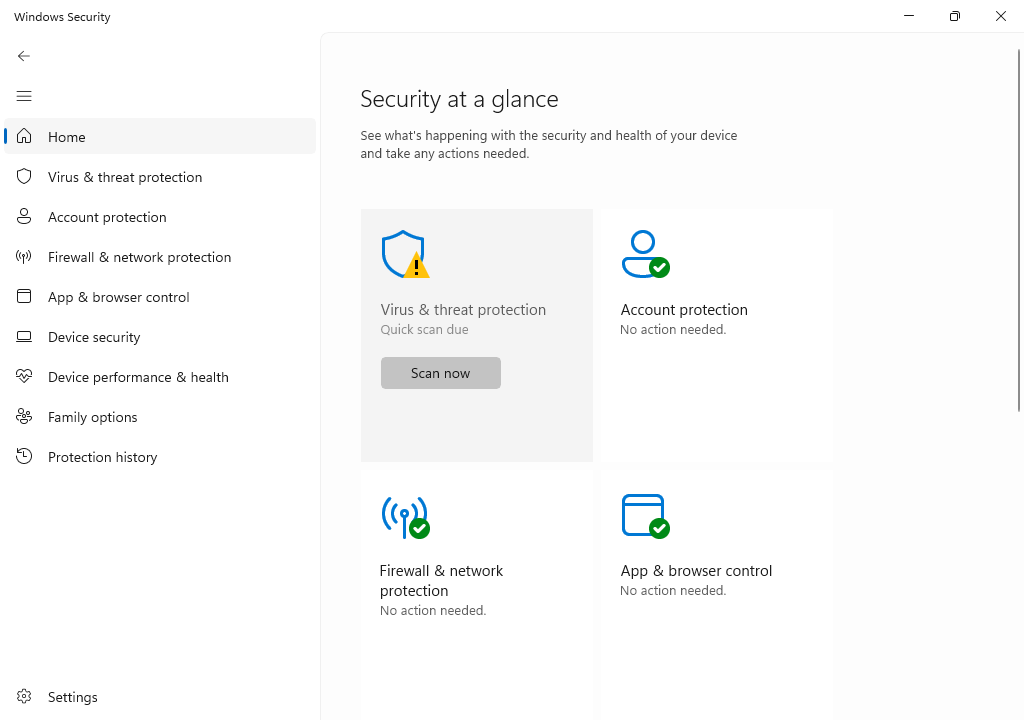Click the Firewall & network protection antenna icon in sidebar
Viewport: 1024px width, 720px height.
pyautogui.click(x=24, y=257)
